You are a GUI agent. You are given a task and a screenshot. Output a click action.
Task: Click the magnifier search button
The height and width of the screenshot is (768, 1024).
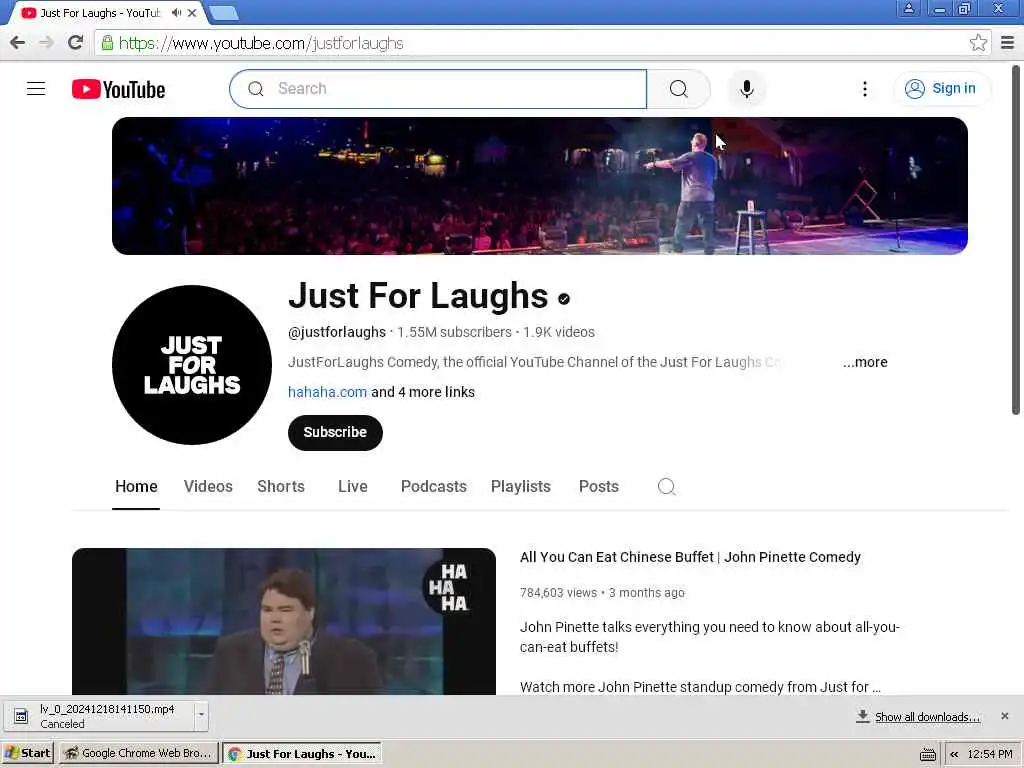(679, 89)
